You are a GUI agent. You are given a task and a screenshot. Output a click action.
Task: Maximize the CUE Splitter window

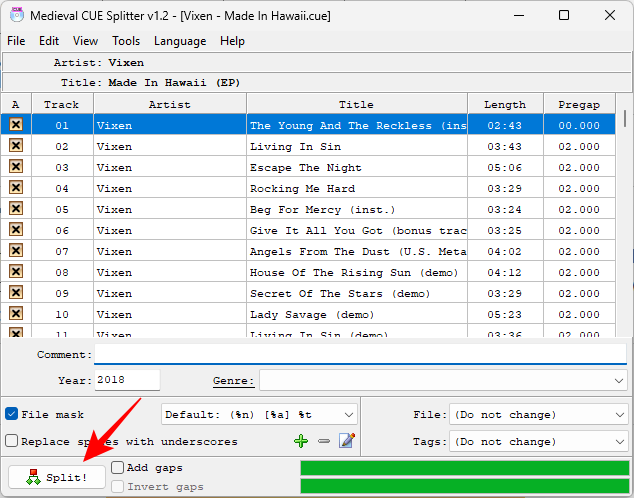click(x=564, y=15)
